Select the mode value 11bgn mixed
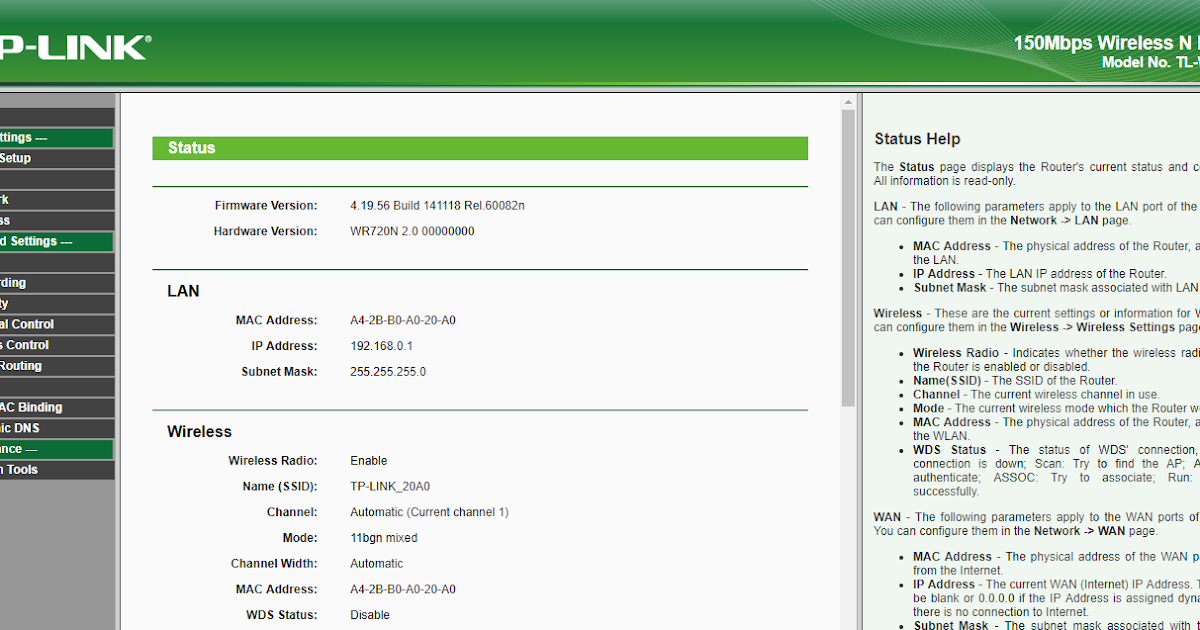This screenshot has width=1200, height=630. (x=384, y=538)
